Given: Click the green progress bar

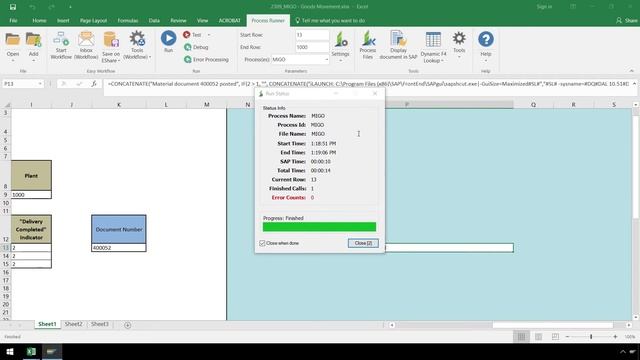Looking at the screenshot, I should click(319, 227).
